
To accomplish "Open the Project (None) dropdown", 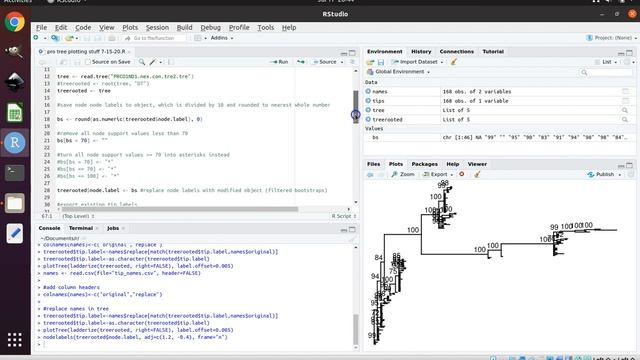I will (611, 38).
